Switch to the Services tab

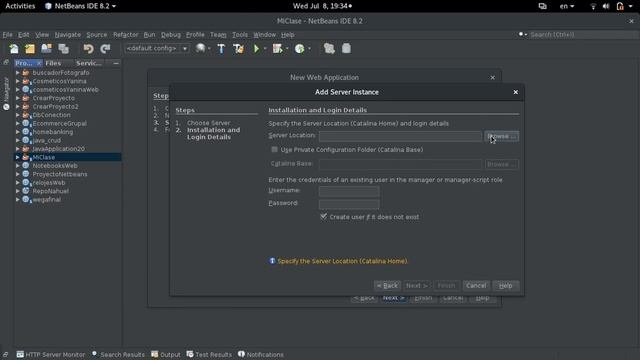coord(89,63)
